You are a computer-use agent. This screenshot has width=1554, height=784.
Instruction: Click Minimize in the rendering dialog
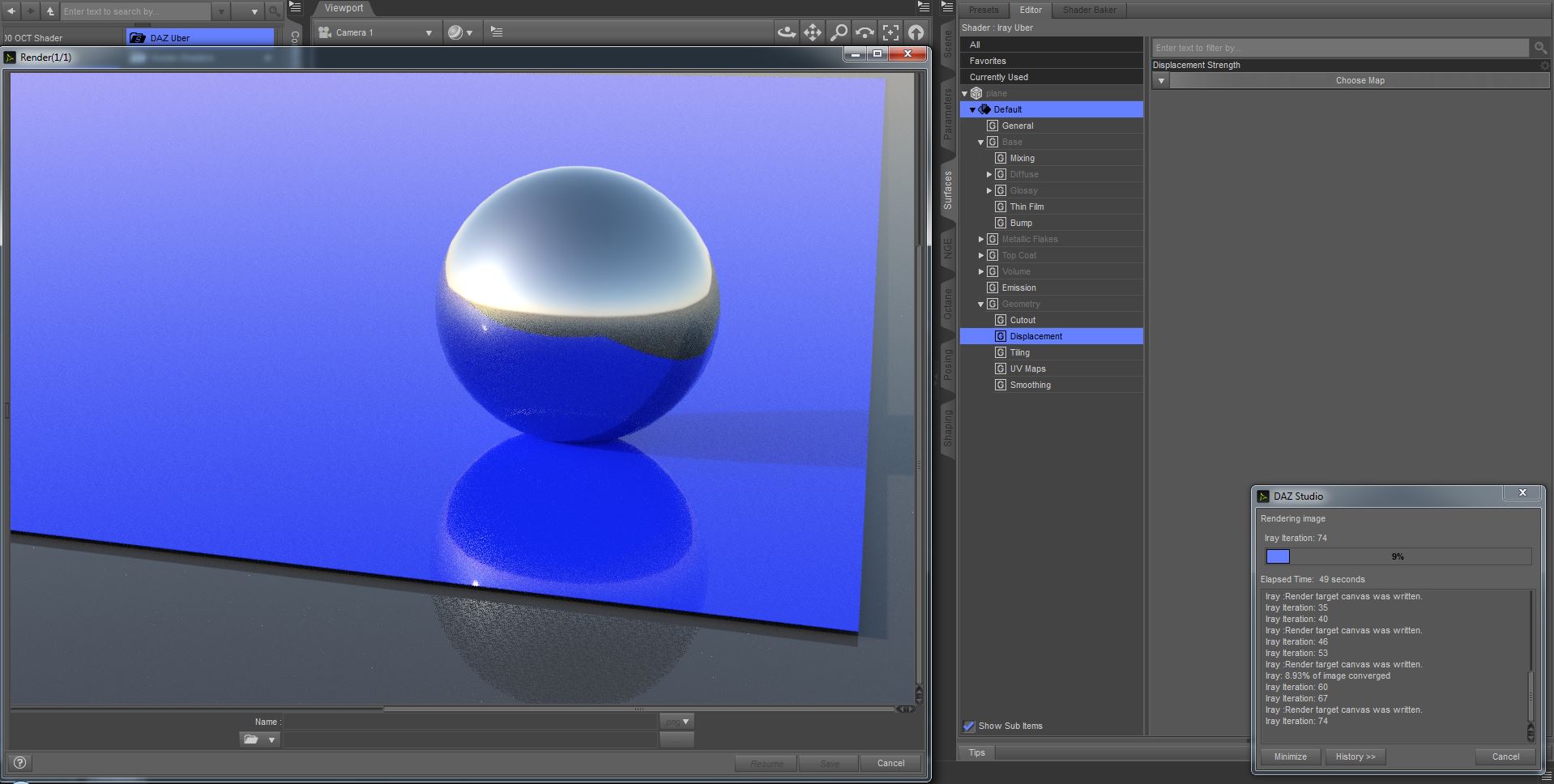[x=1290, y=756]
